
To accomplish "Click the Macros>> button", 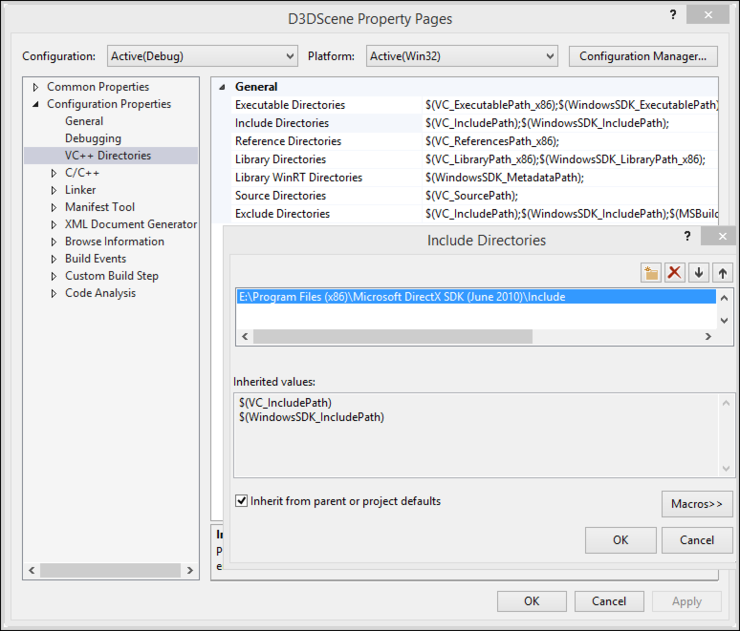I will point(696,504).
